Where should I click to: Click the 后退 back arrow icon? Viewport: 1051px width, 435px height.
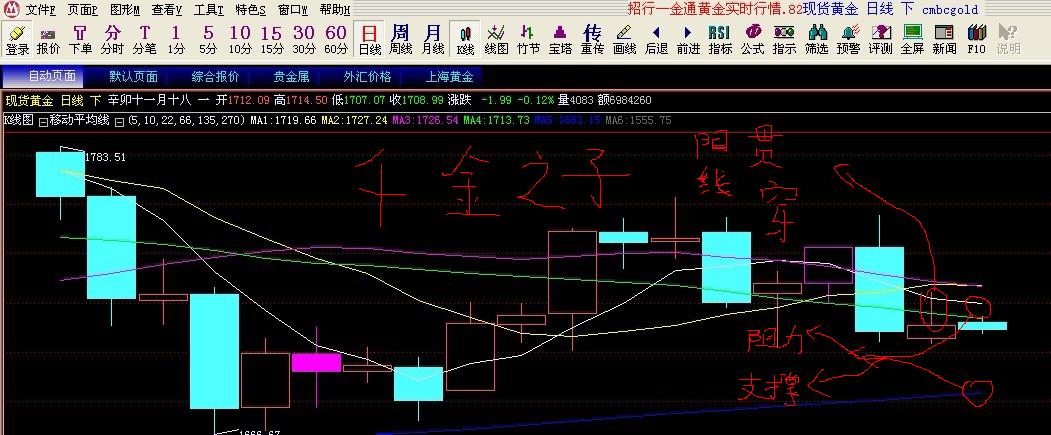tap(656, 40)
